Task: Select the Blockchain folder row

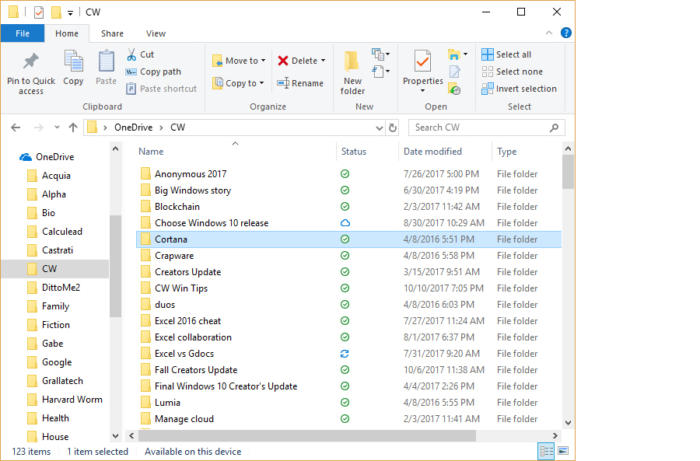Action: click(348, 206)
